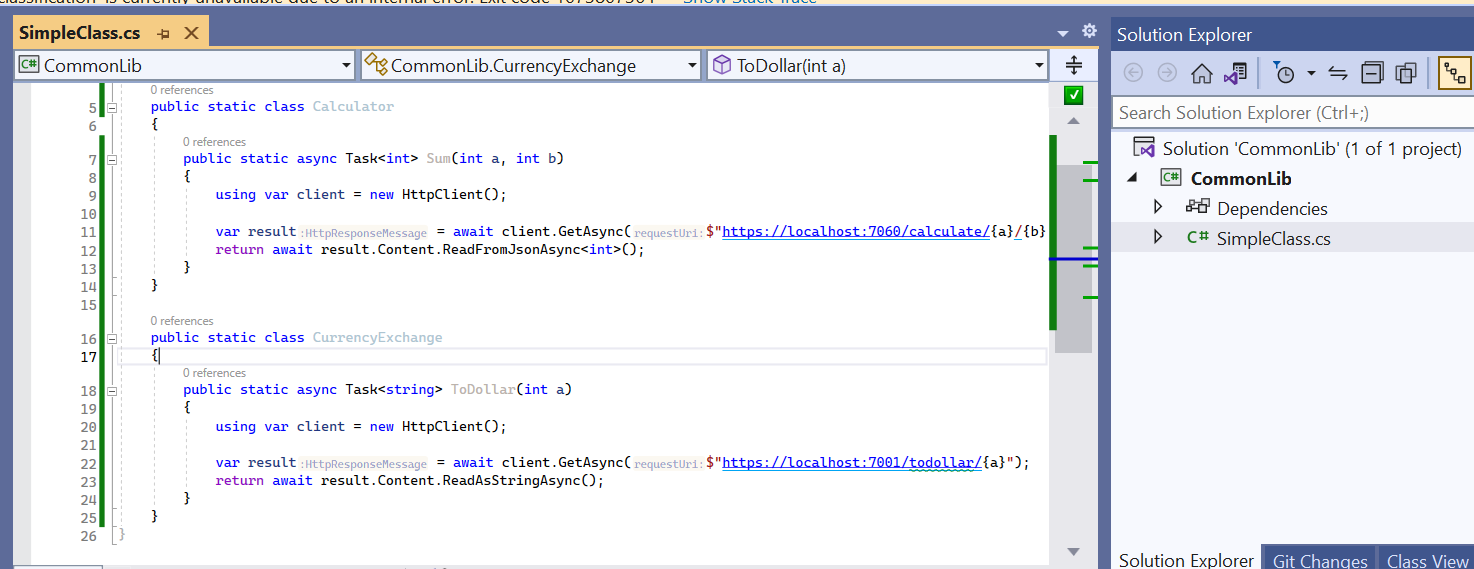This screenshot has height=569, width=1474.
Task: Click the Show All Files icon
Action: (x=1406, y=73)
